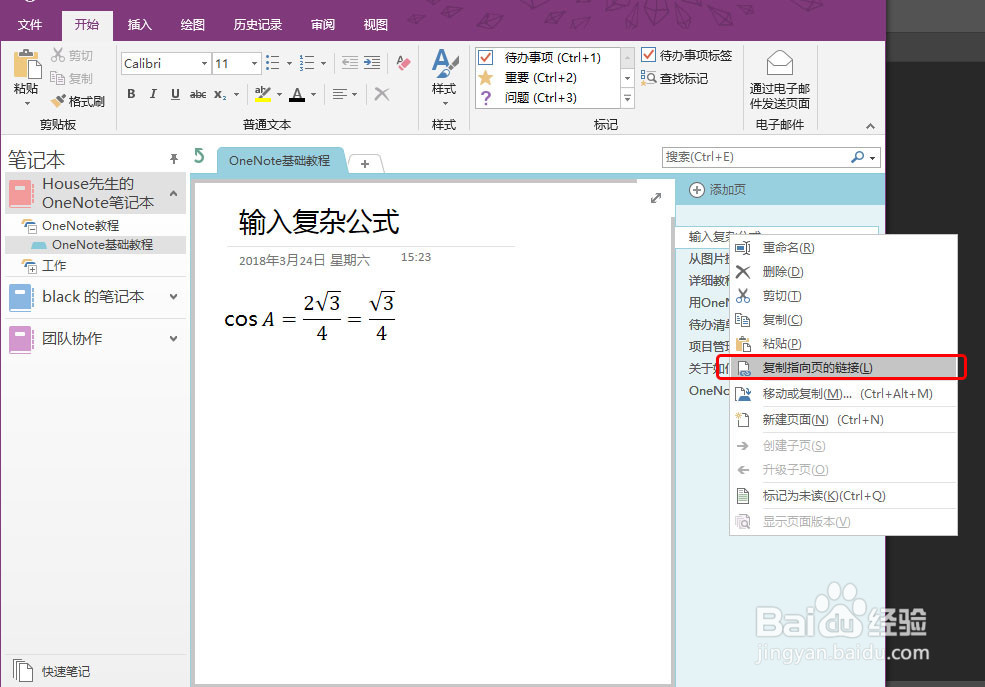Apply bold formatting

(131, 94)
